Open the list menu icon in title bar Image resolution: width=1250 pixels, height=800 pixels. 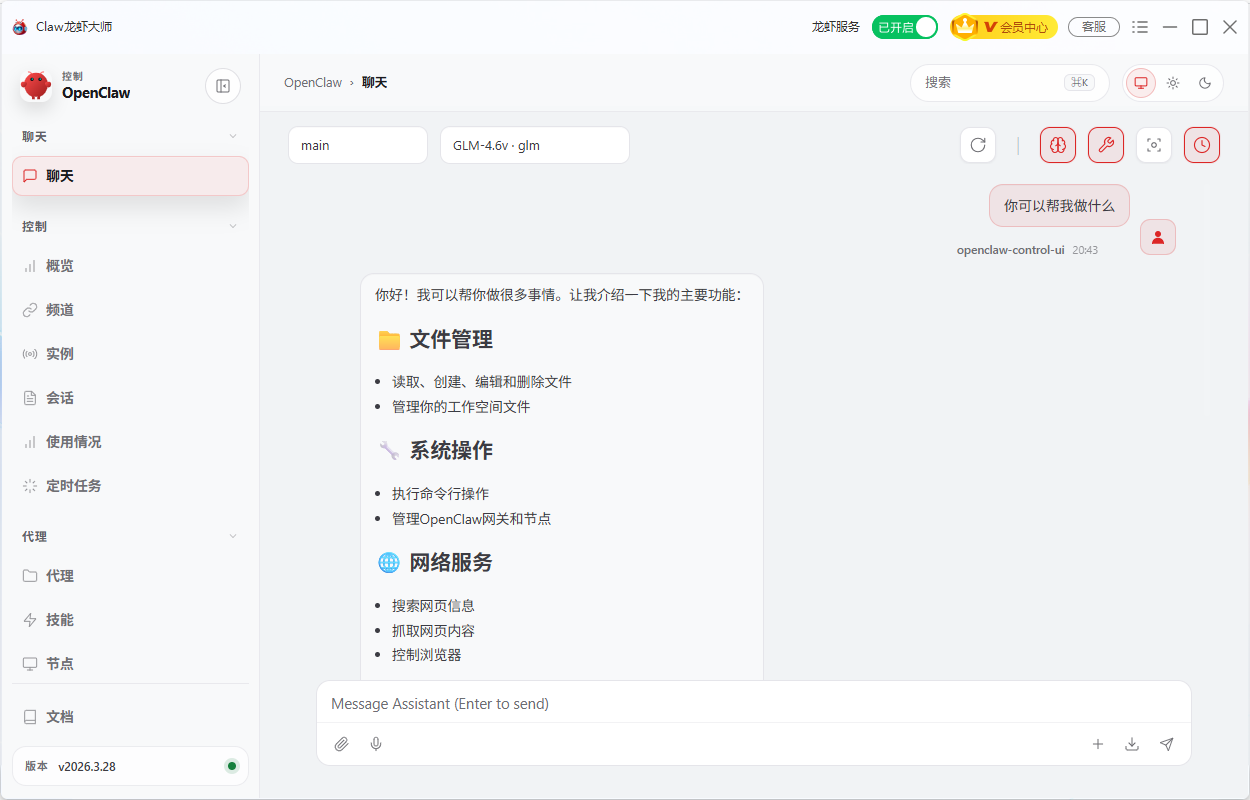click(1140, 27)
